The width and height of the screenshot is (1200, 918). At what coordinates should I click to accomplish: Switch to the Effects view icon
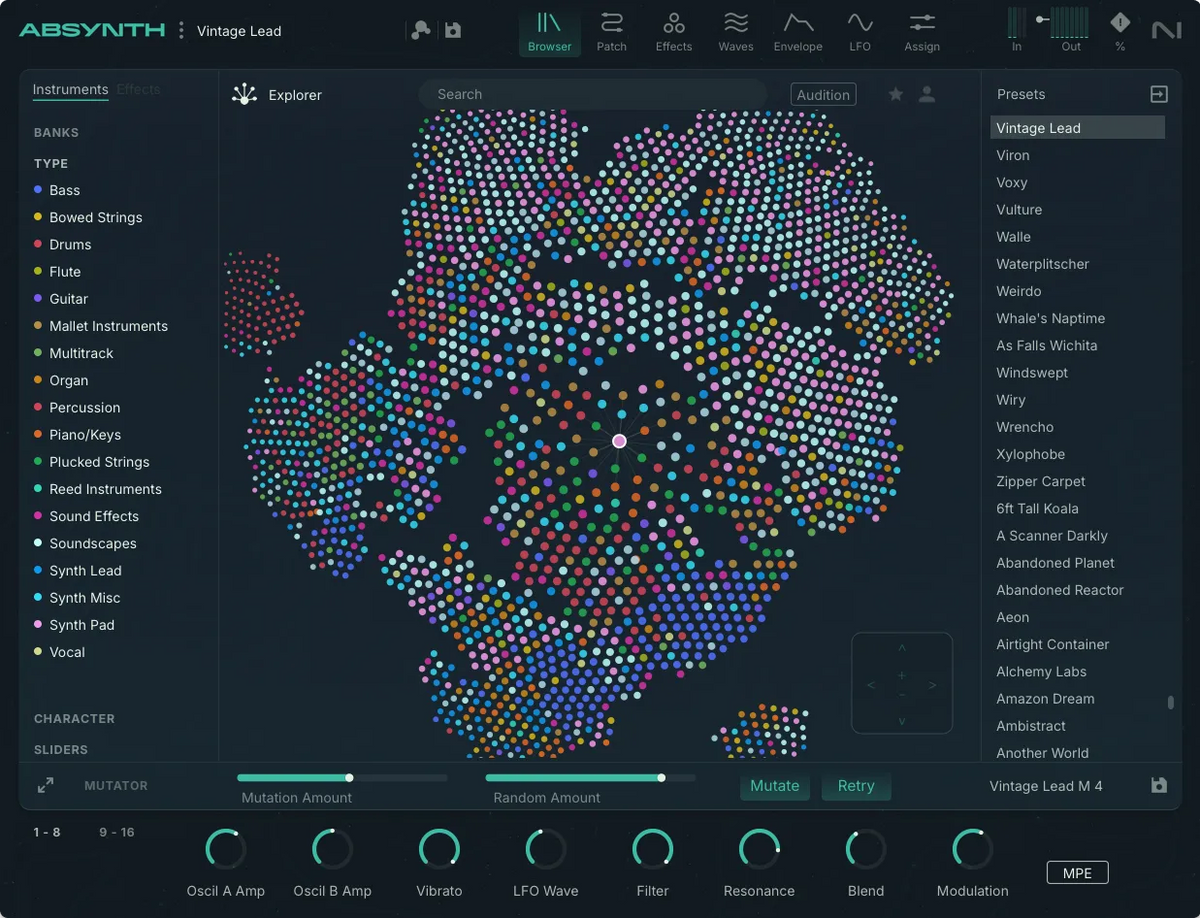(x=673, y=31)
